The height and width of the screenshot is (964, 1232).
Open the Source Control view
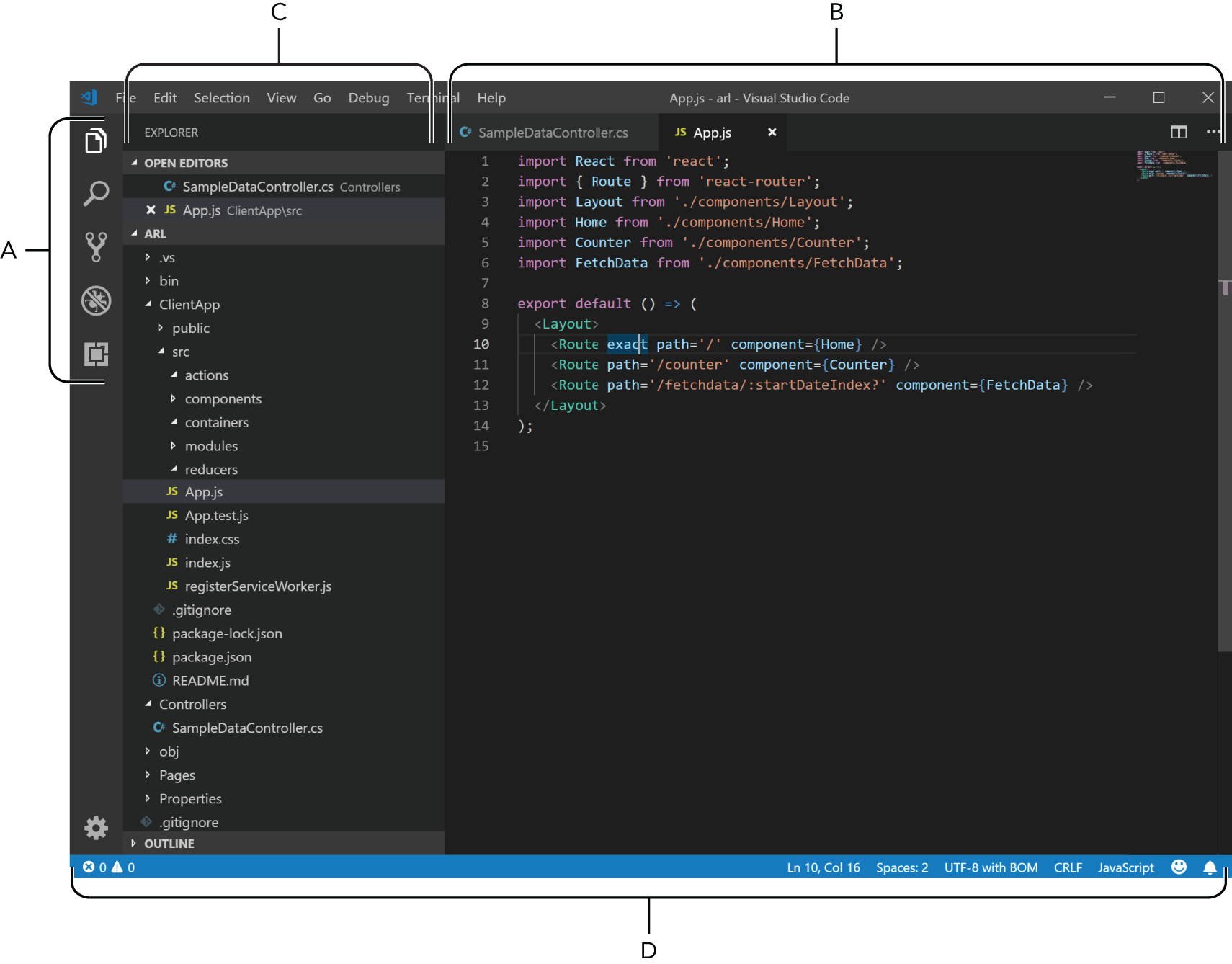point(96,247)
